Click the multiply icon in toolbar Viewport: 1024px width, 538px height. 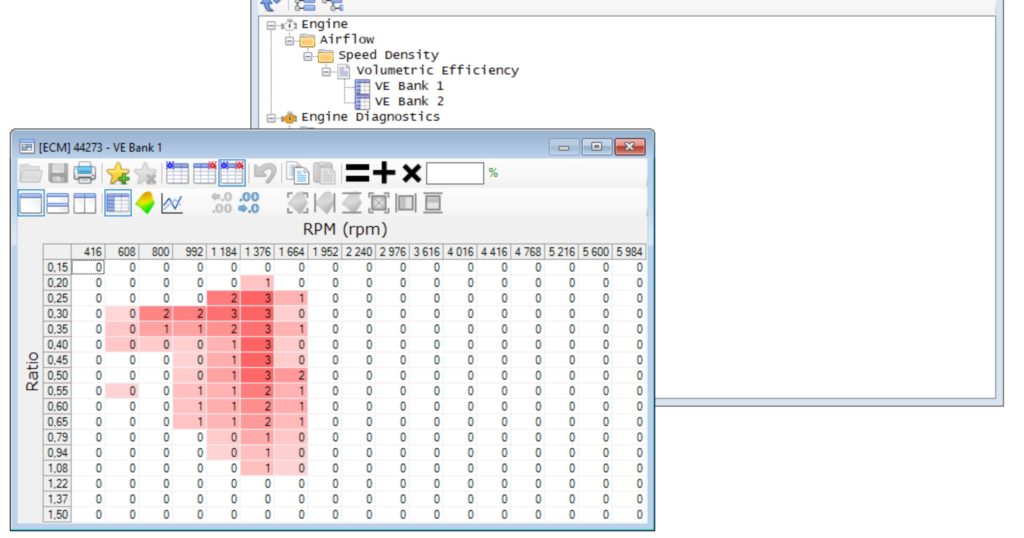tap(411, 173)
